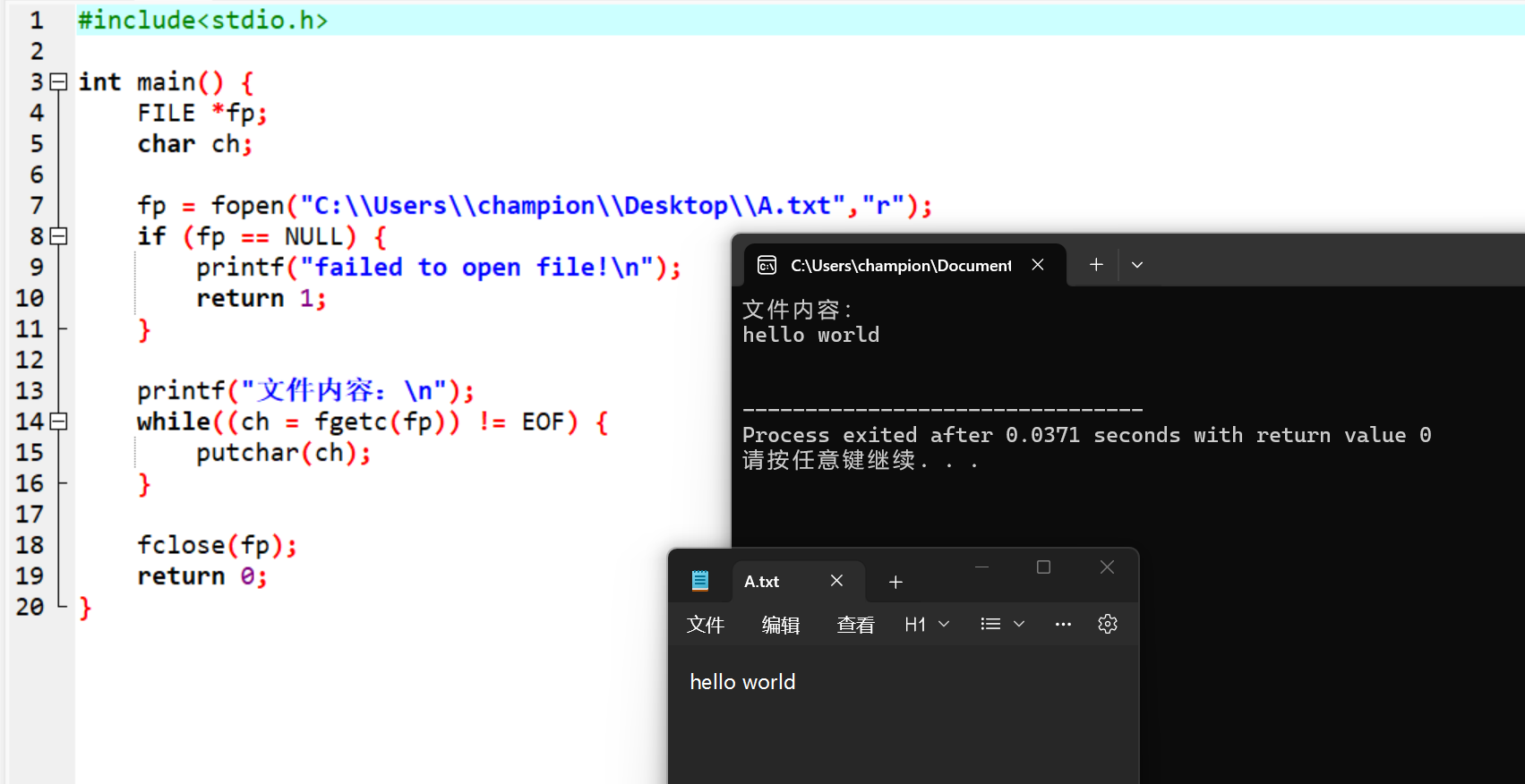Open the list formatting dropdown in Notepad

1002,625
